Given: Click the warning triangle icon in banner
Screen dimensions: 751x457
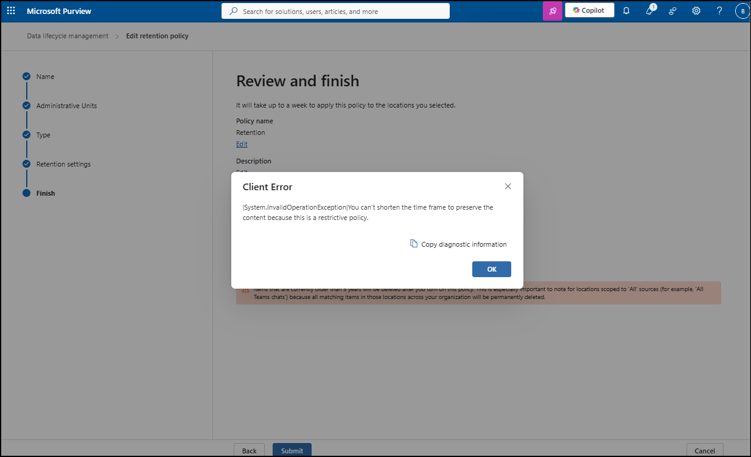Looking at the screenshot, I should tap(245, 291).
